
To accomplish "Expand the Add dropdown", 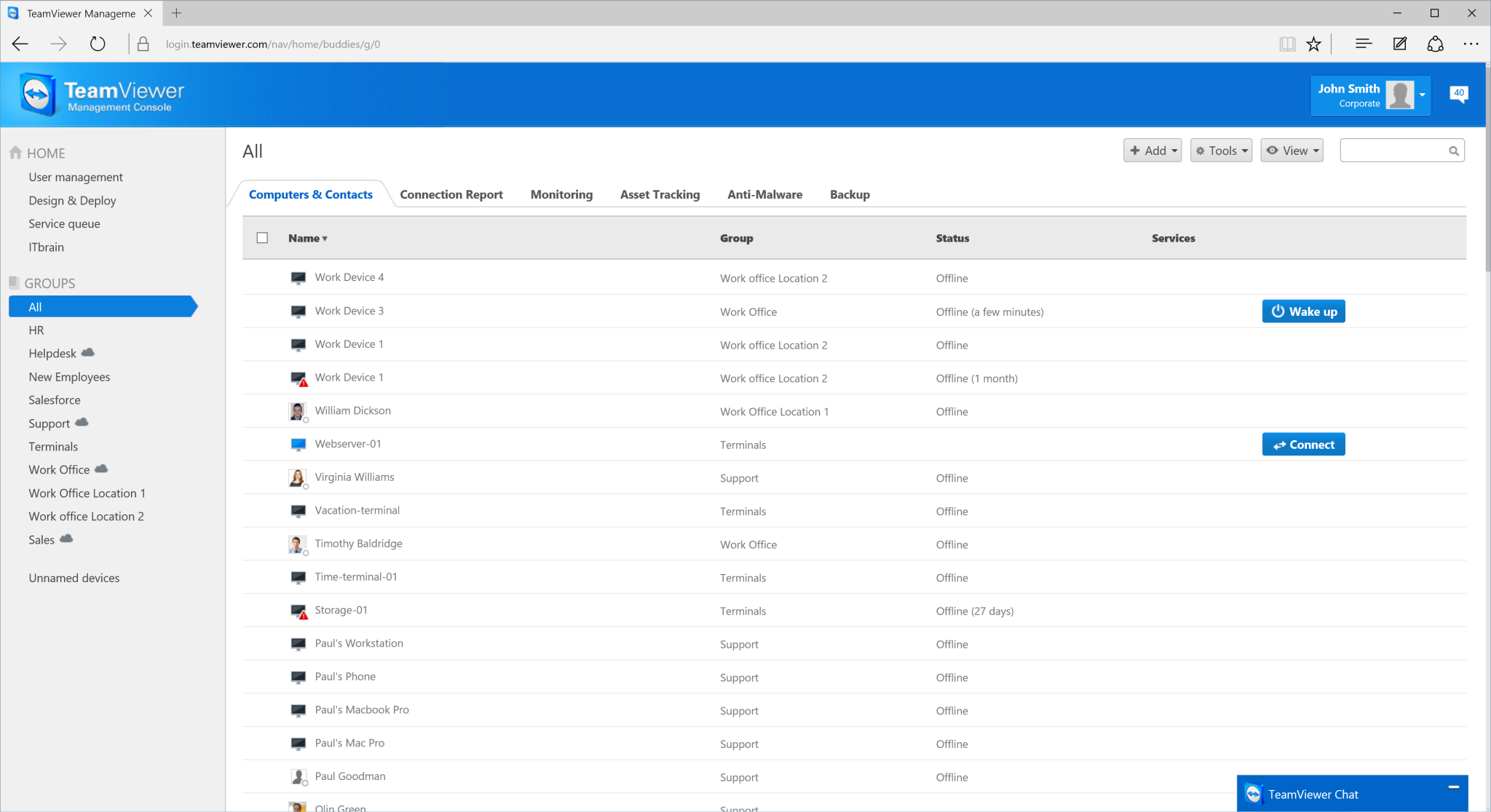I will click(1152, 151).
